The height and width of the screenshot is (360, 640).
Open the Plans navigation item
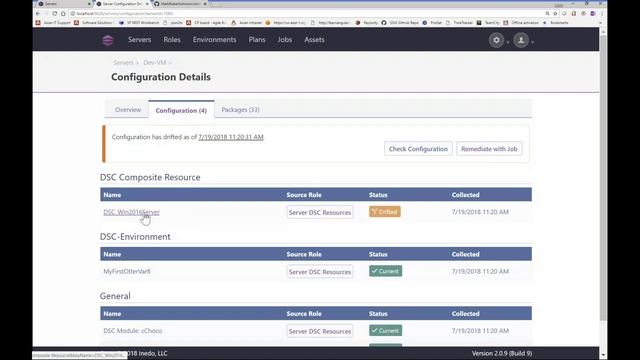[x=257, y=40]
